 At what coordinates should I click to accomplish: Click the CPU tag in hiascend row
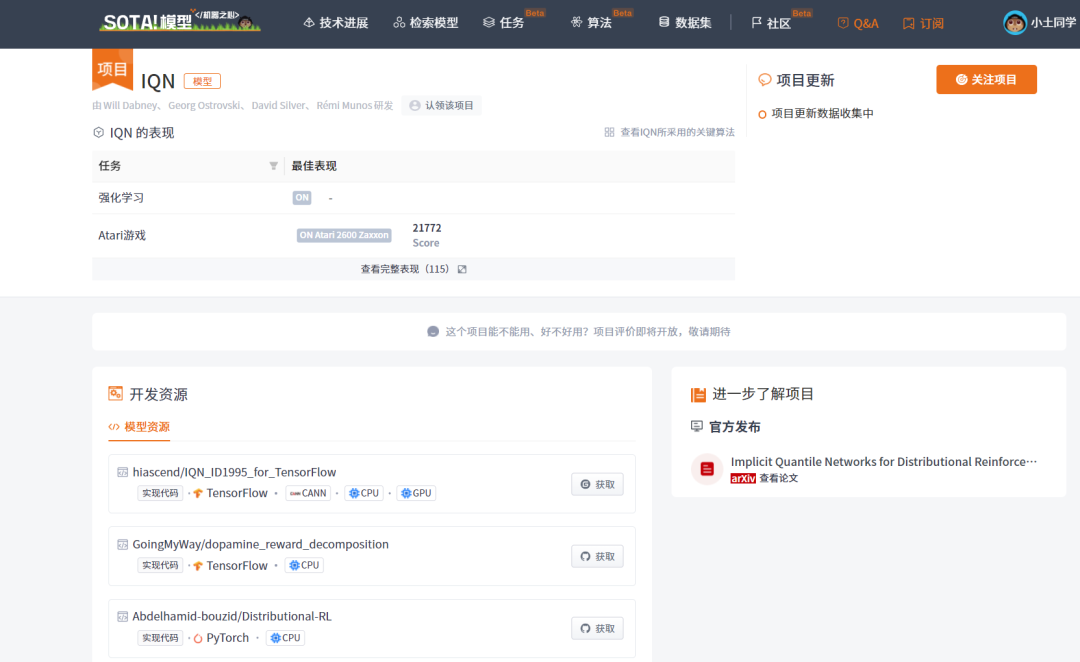click(x=364, y=493)
